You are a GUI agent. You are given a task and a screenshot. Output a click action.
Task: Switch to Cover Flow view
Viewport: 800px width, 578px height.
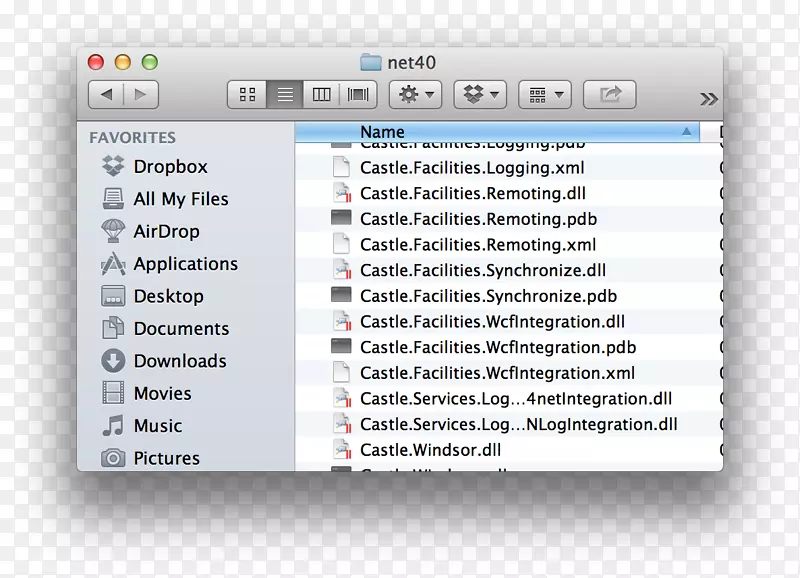[x=357, y=95]
